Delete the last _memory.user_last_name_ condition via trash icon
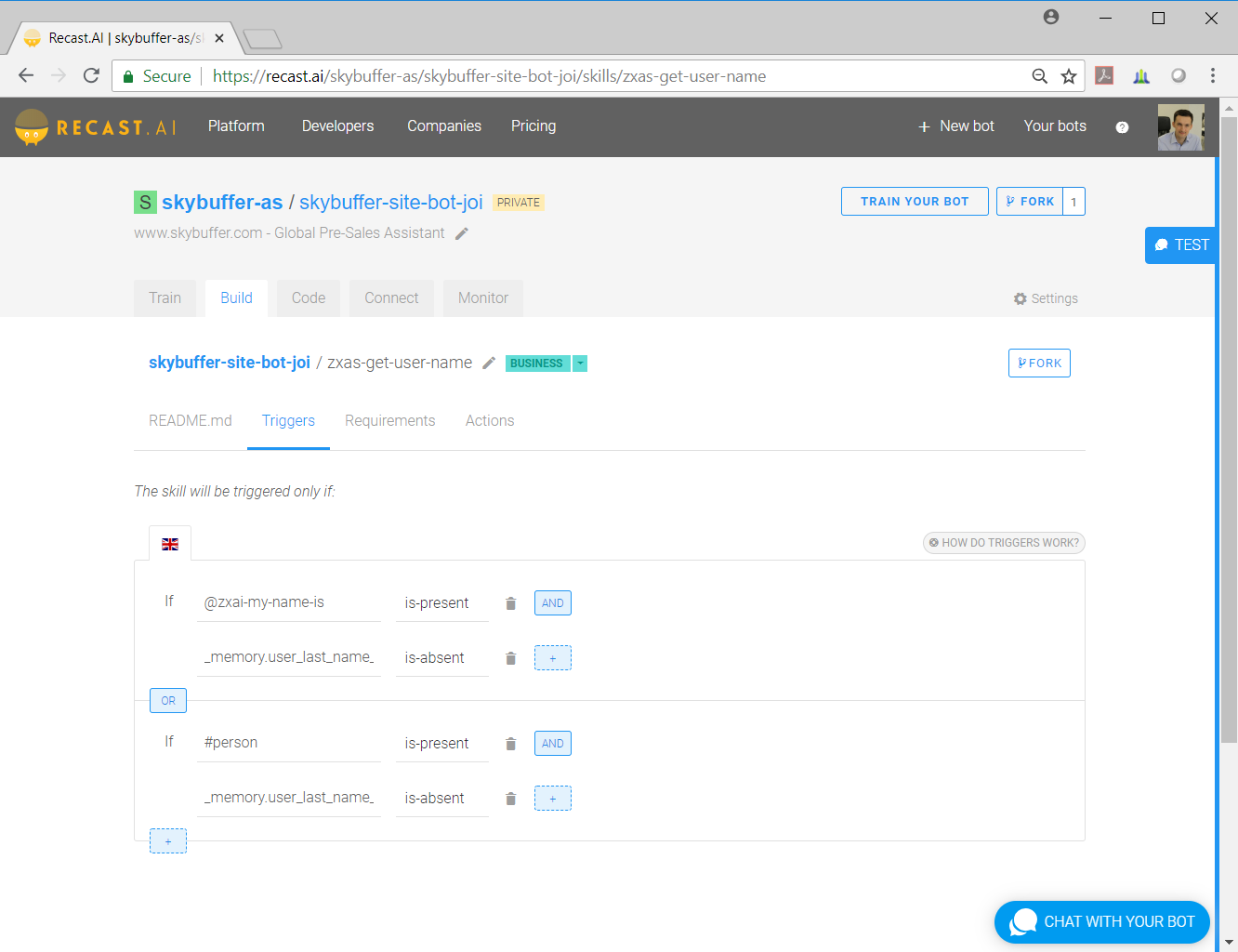The width and height of the screenshot is (1238, 952). tap(510, 799)
